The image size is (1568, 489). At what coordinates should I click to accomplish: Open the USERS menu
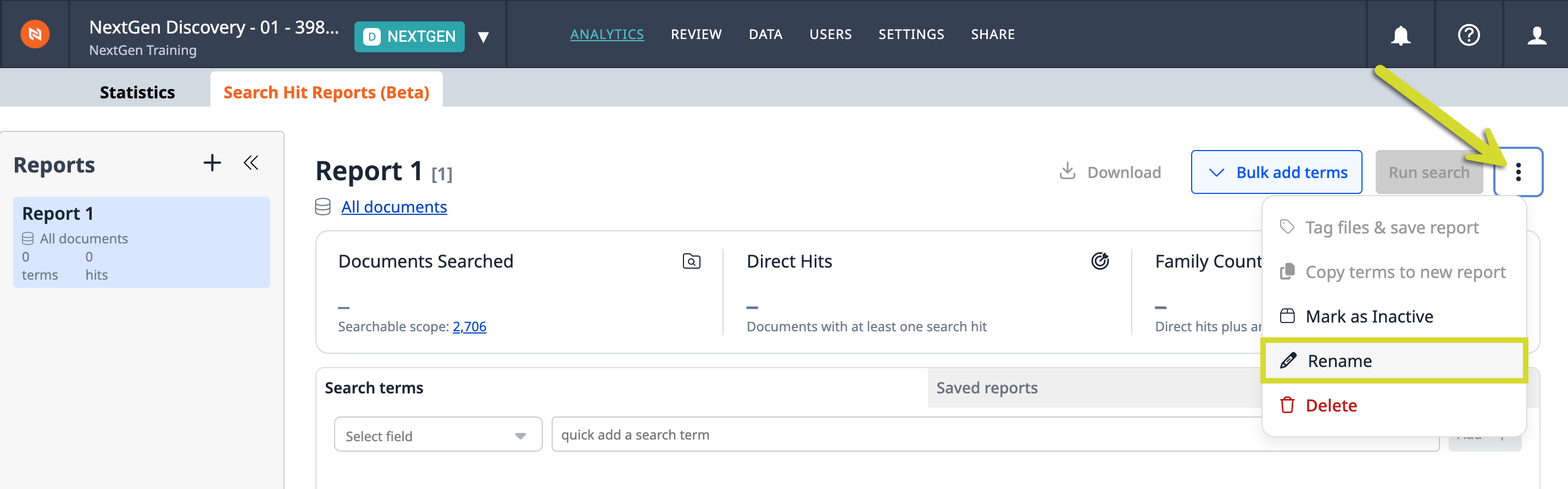pyautogui.click(x=830, y=34)
